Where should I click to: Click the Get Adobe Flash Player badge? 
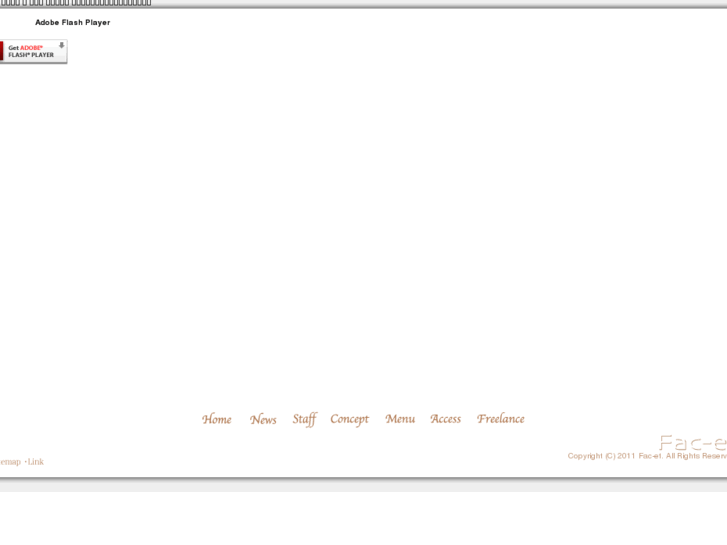[x=33, y=51]
